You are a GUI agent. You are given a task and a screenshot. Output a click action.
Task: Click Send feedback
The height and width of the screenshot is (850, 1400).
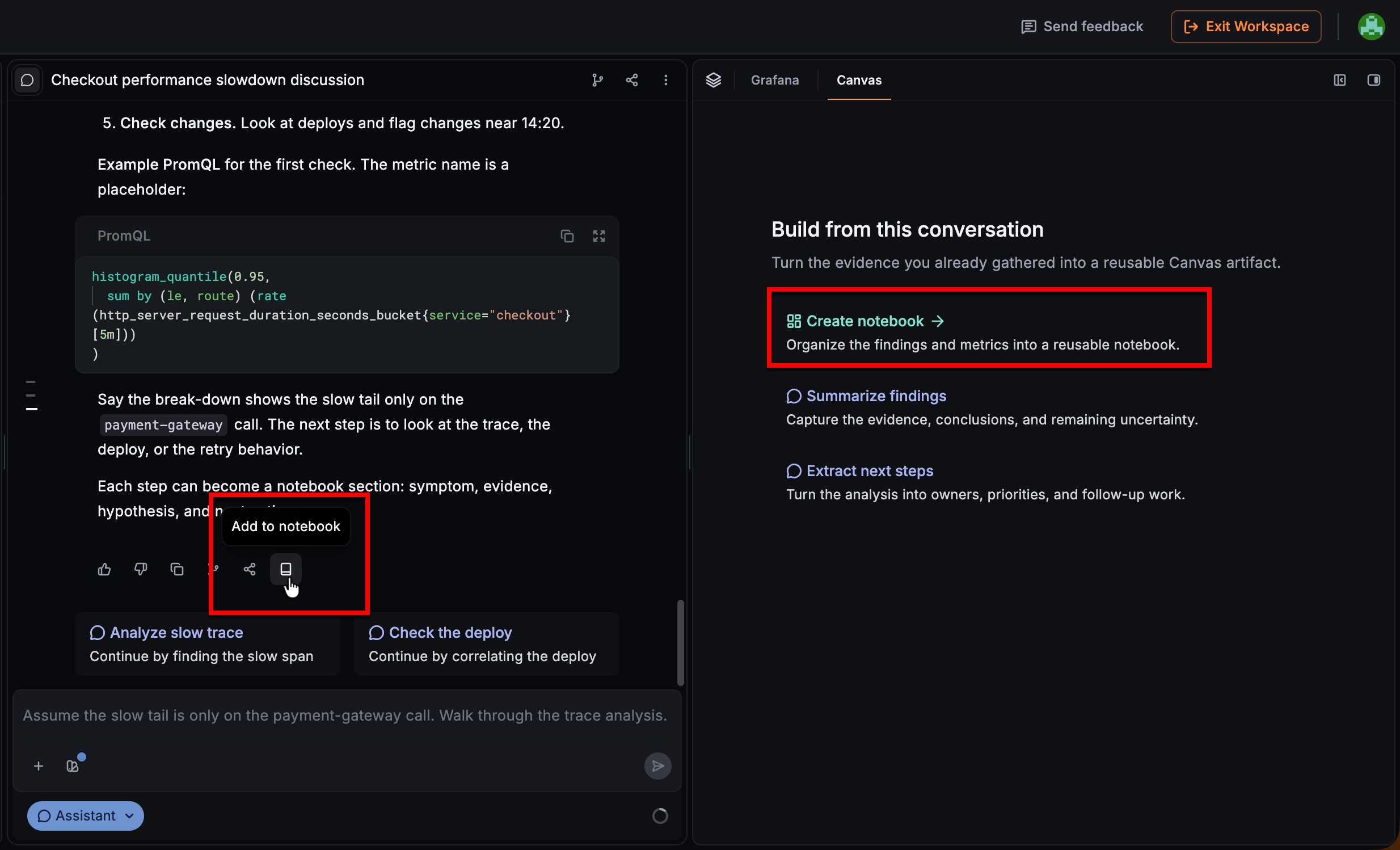tap(1082, 27)
